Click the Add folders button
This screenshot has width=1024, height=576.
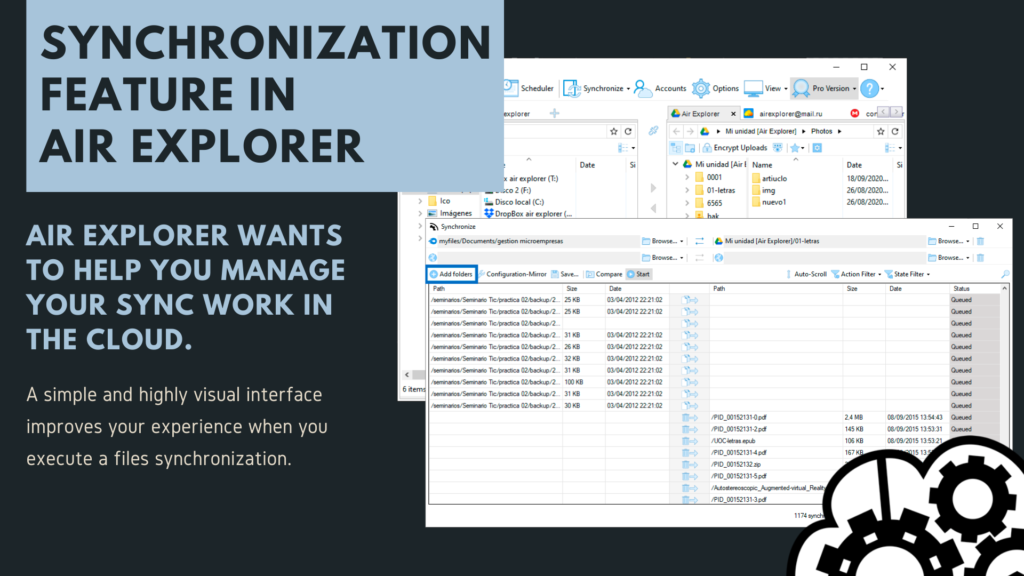coord(451,274)
